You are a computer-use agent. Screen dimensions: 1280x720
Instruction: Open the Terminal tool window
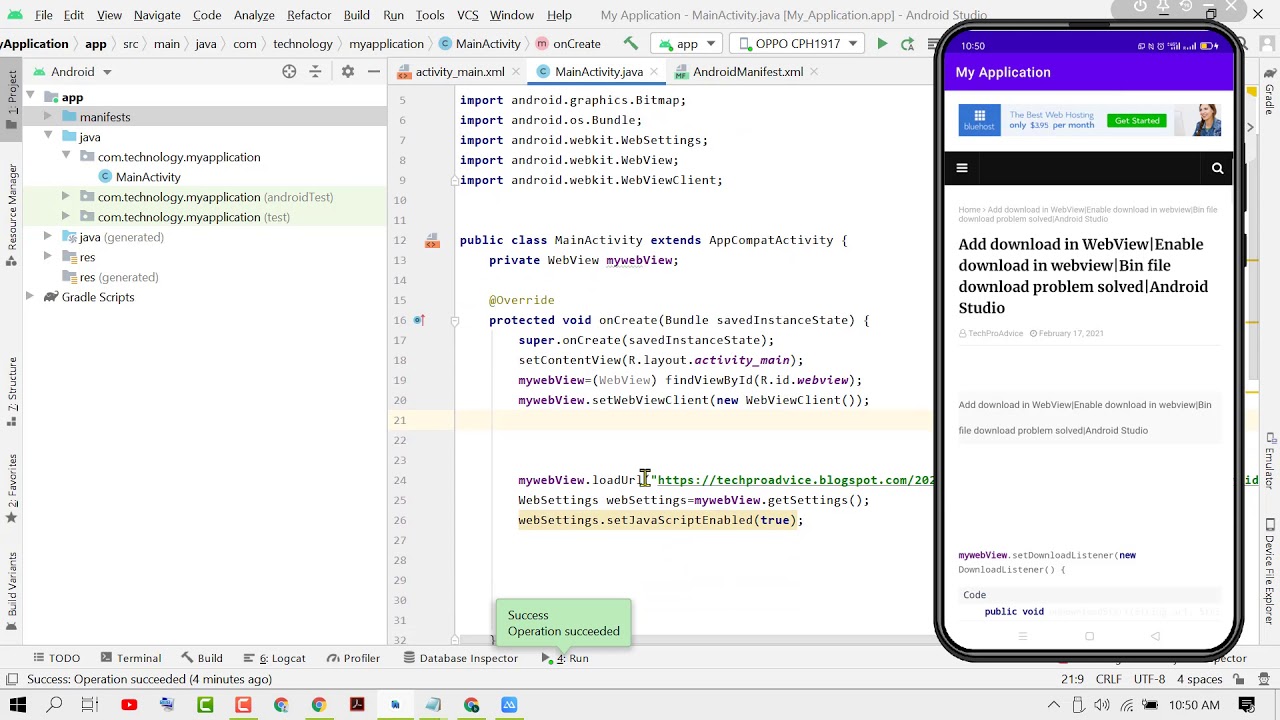130,658
